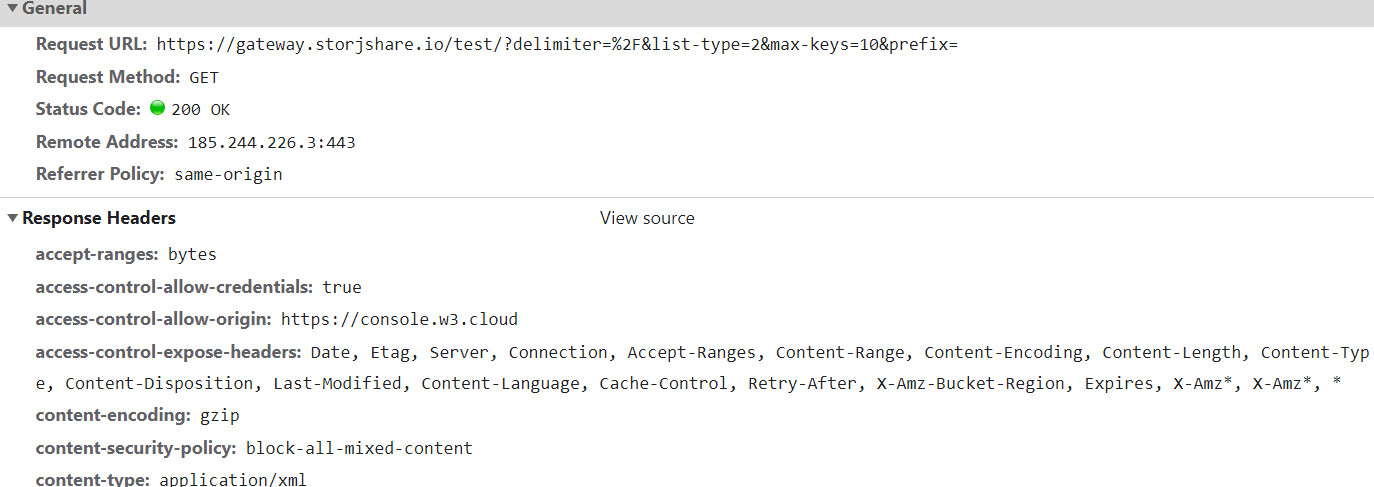Click the Status Code label
1374x487 pixels.
pyautogui.click(x=88, y=109)
